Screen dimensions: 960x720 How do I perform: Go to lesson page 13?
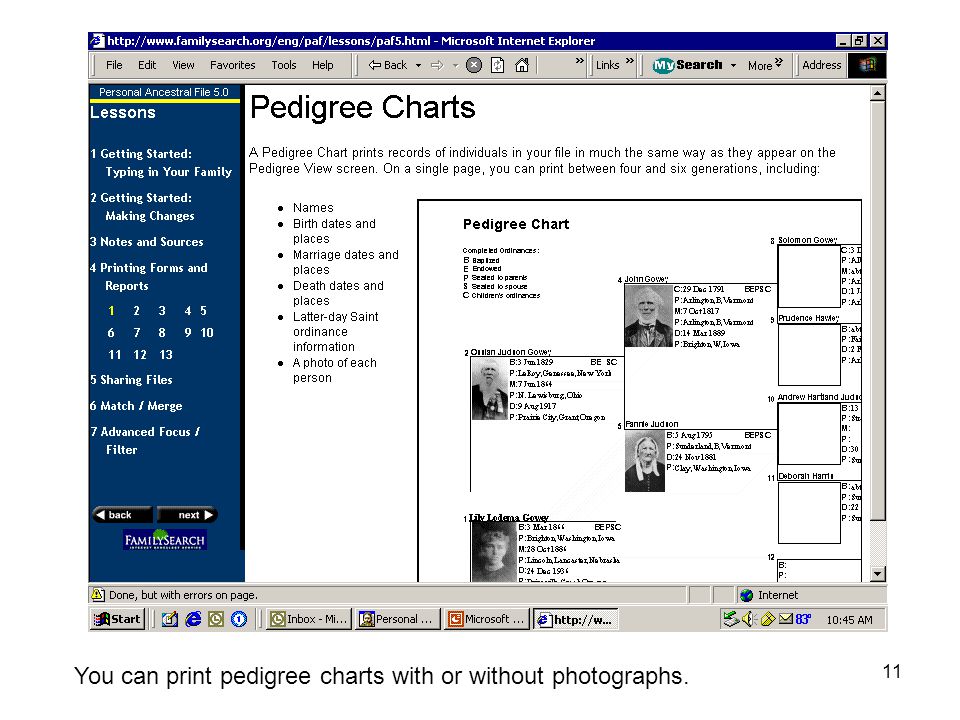[166, 355]
